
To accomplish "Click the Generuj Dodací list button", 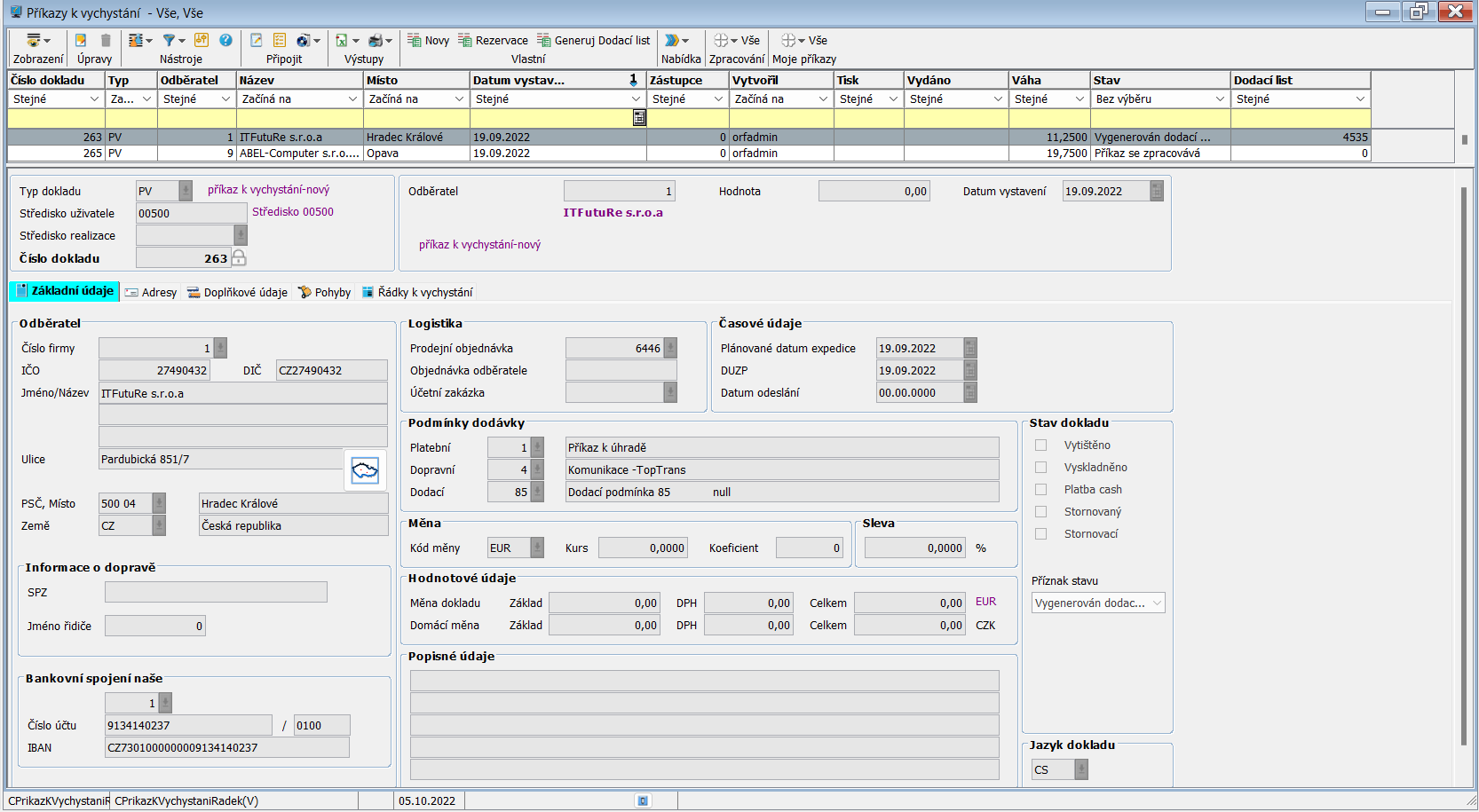I will coord(593,40).
